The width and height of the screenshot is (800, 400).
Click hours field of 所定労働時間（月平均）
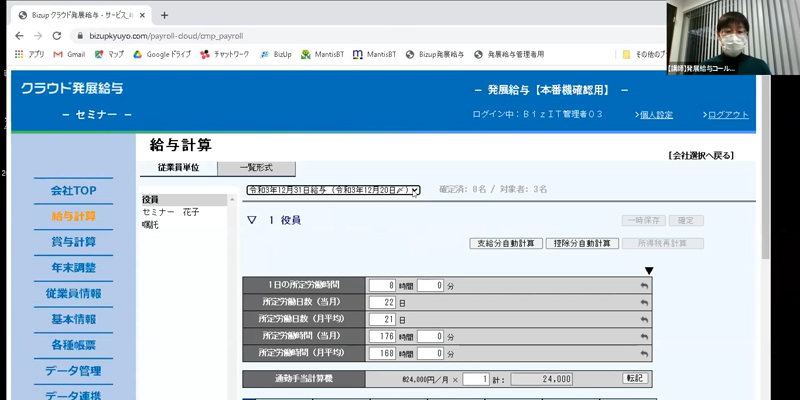click(x=383, y=354)
